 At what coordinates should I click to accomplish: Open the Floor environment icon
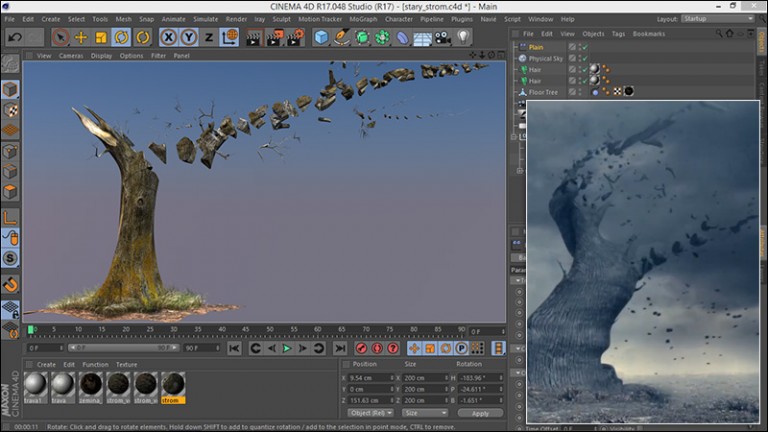(x=422, y=38)
